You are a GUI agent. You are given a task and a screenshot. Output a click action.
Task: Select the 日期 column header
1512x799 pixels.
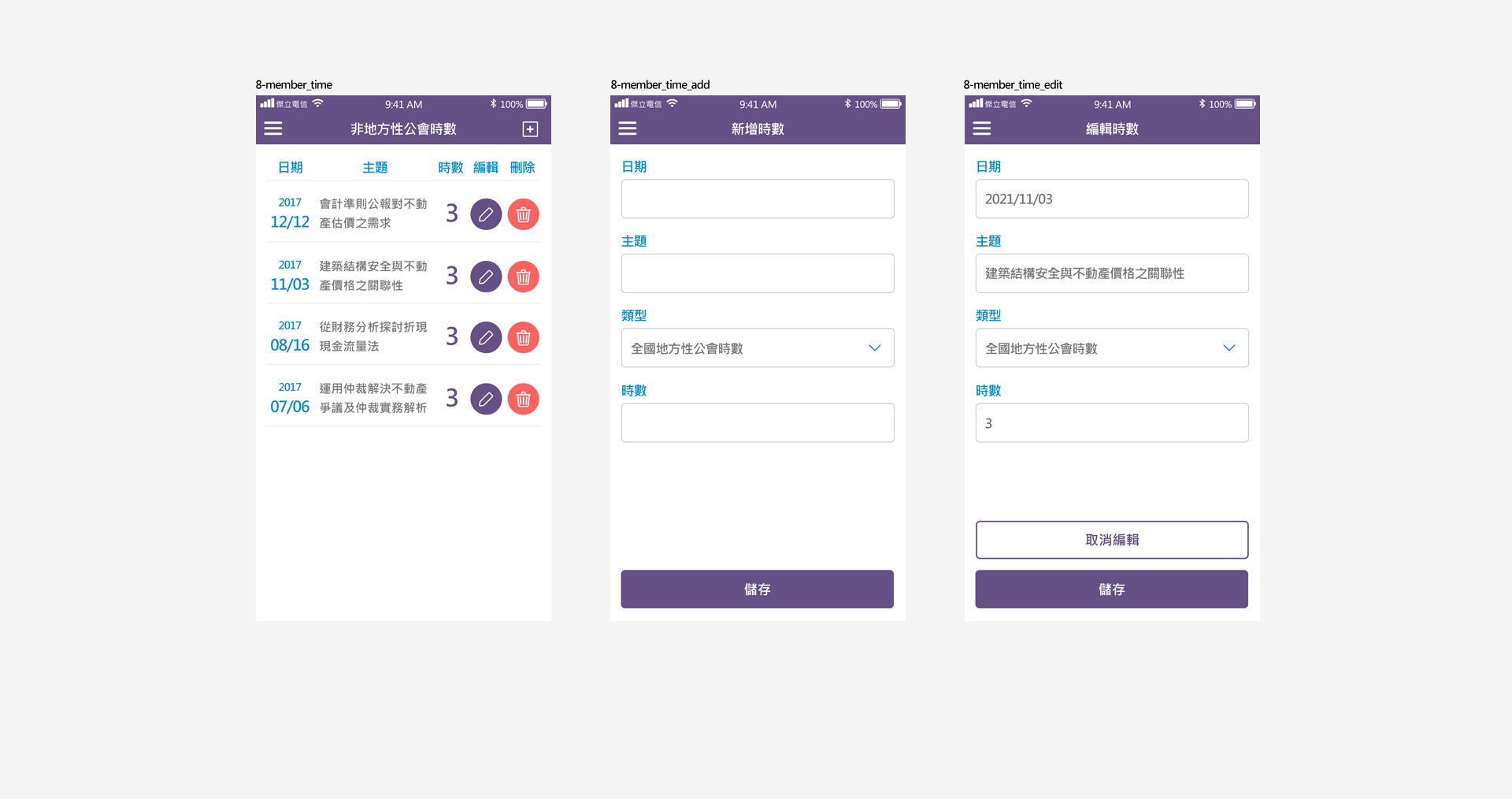point(290,167)
